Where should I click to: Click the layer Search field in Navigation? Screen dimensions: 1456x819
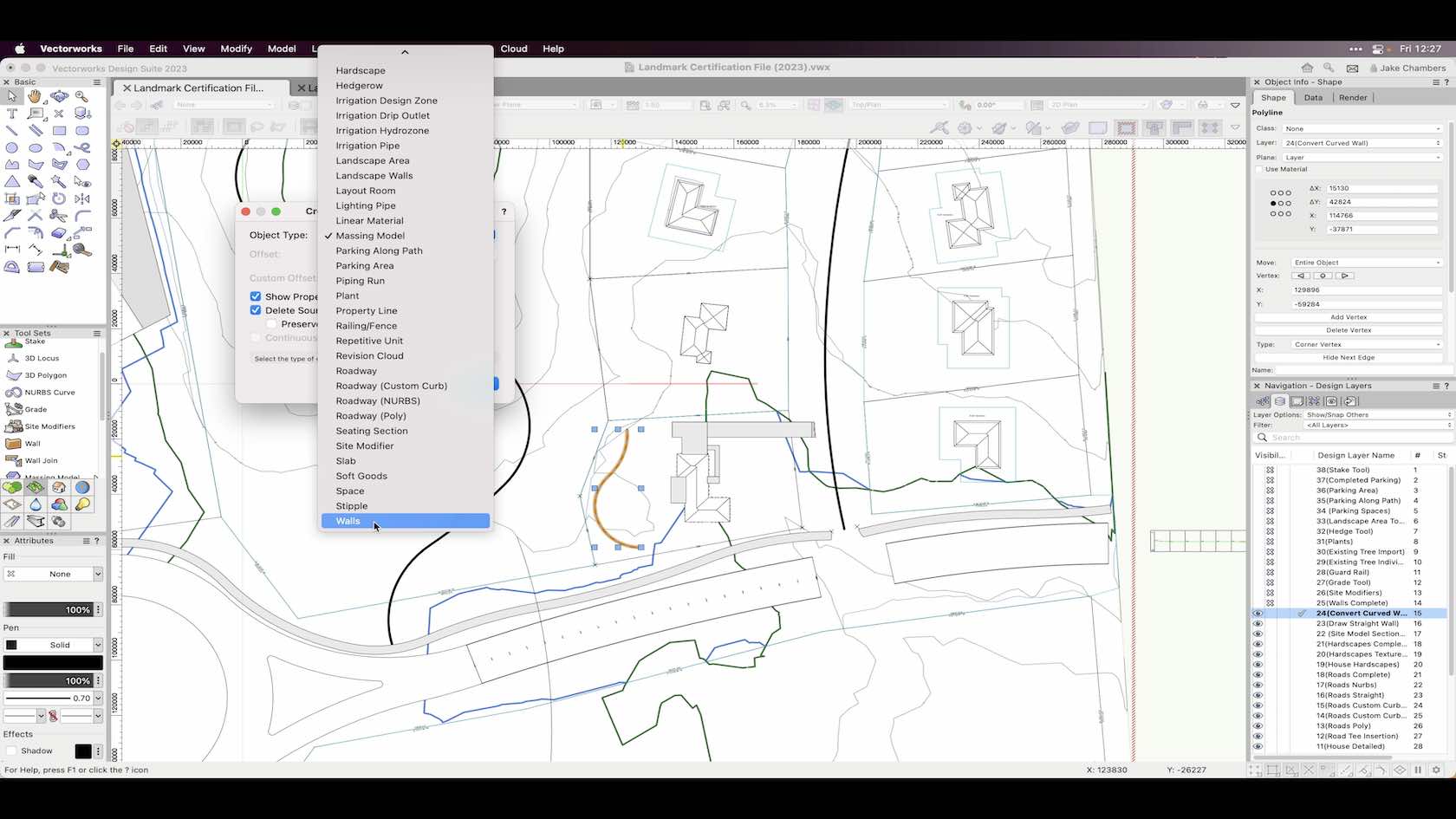pyautogui.click(x=1354, y=438)
